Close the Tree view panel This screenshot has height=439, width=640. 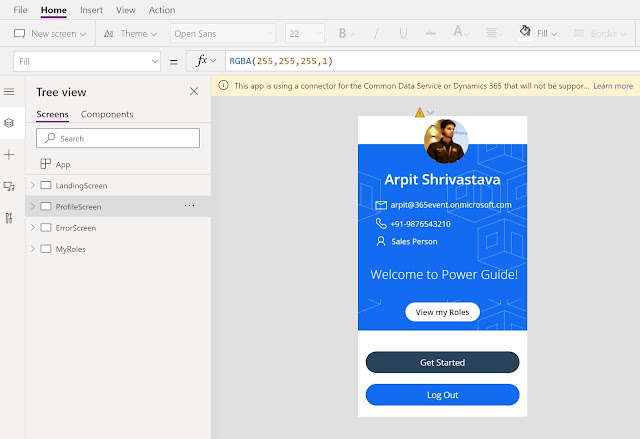tap(194, 91)
